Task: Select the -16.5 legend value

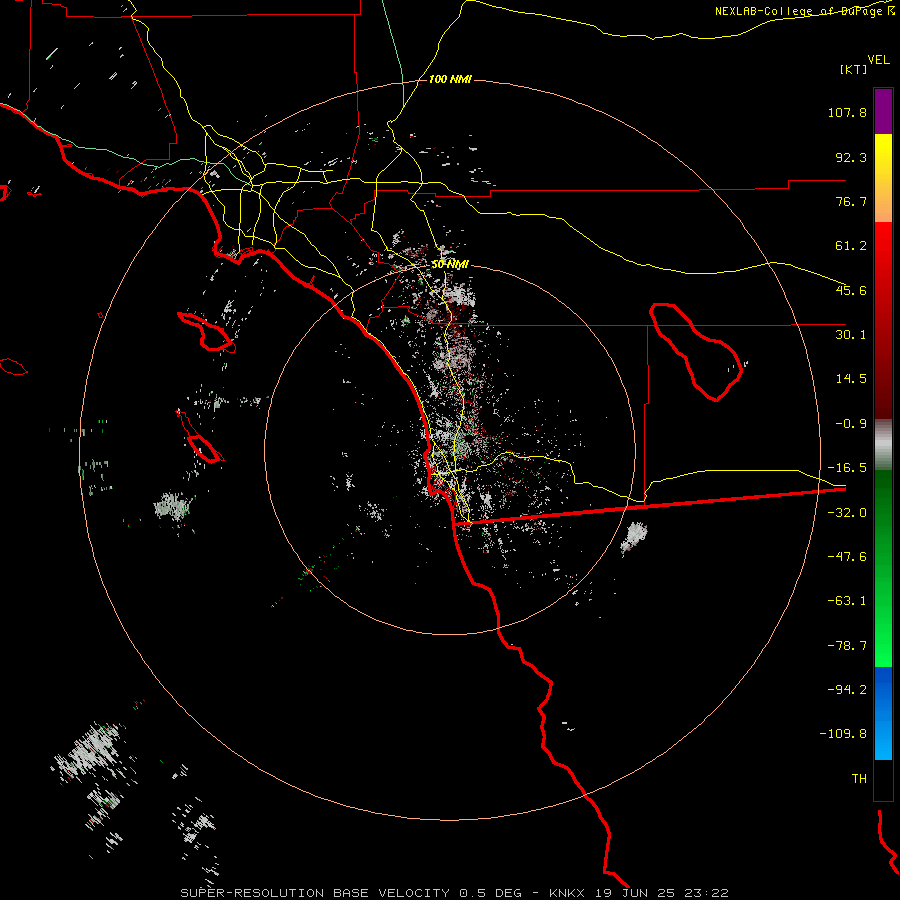Action: coord(847,468)
